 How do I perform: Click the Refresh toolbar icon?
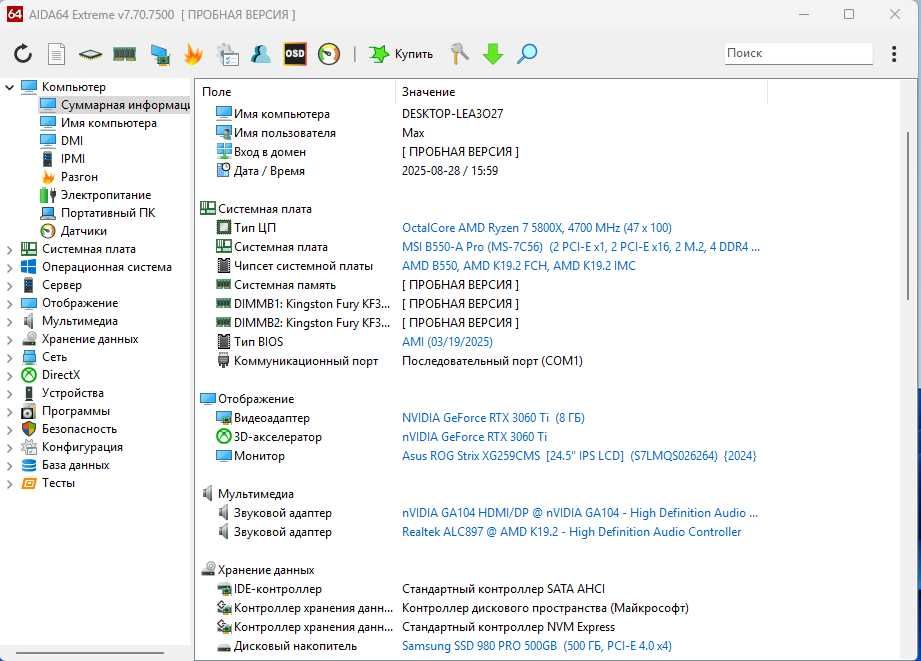[23, 54]
